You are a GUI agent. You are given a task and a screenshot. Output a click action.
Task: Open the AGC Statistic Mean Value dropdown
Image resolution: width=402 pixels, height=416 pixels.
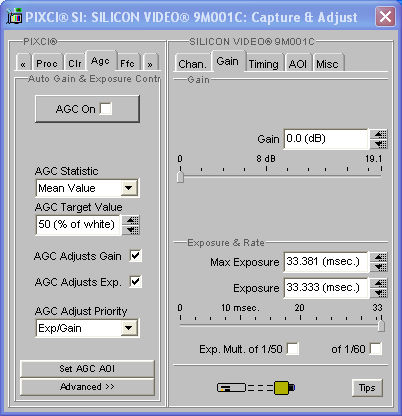(x=129, y=188)
